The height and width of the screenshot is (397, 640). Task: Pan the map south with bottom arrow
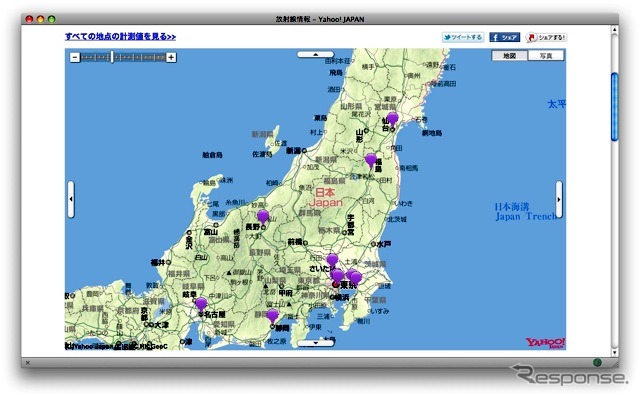pos(315,343)
